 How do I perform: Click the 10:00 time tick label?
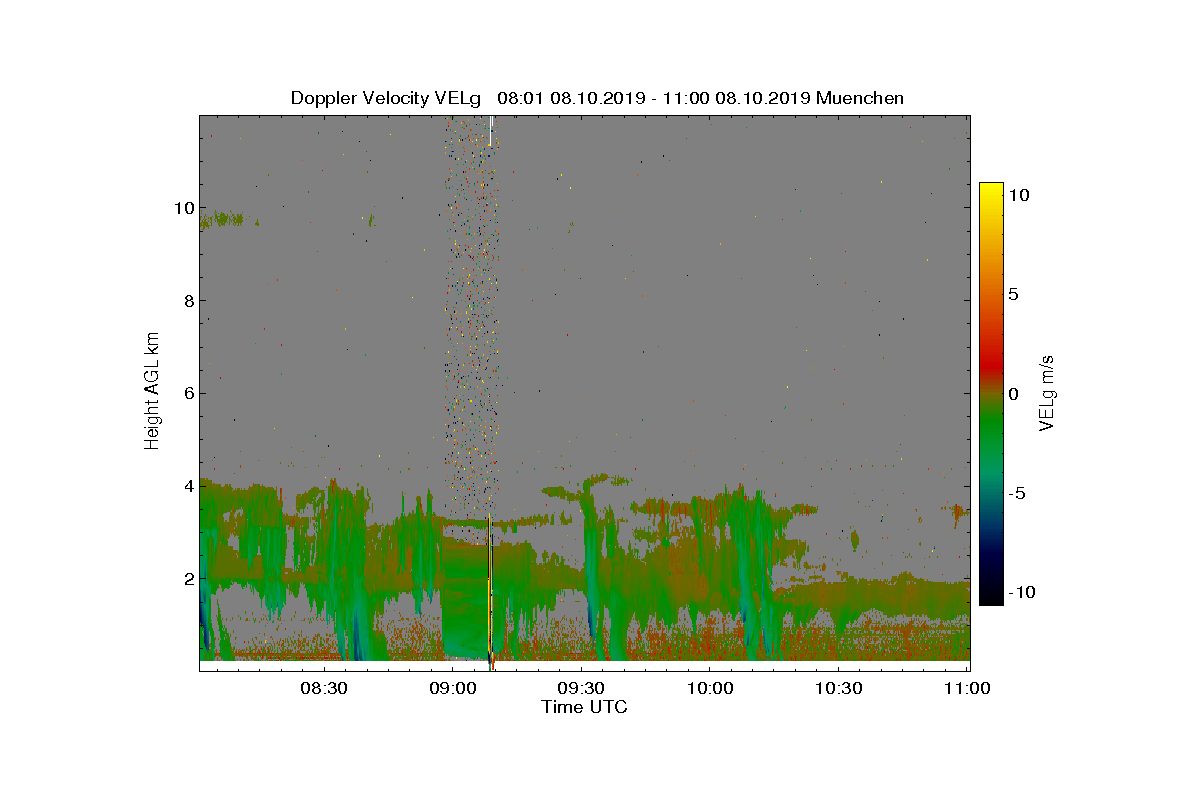coord(710,688)
